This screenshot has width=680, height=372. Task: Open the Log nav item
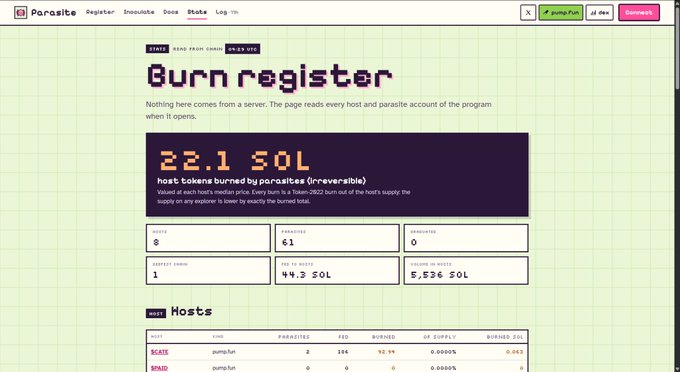[227, 12]
